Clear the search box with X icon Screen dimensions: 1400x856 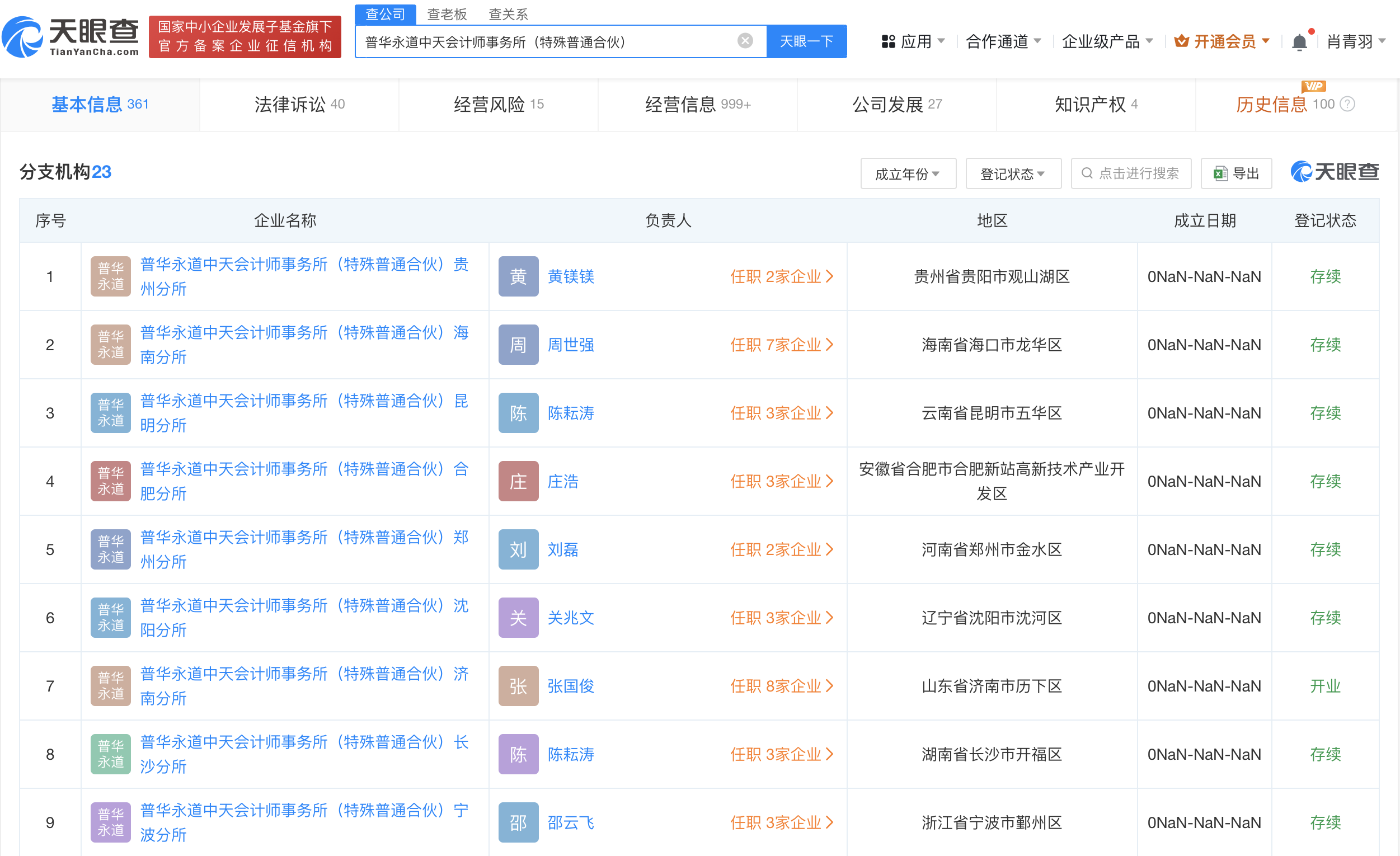tap(745, 41)
